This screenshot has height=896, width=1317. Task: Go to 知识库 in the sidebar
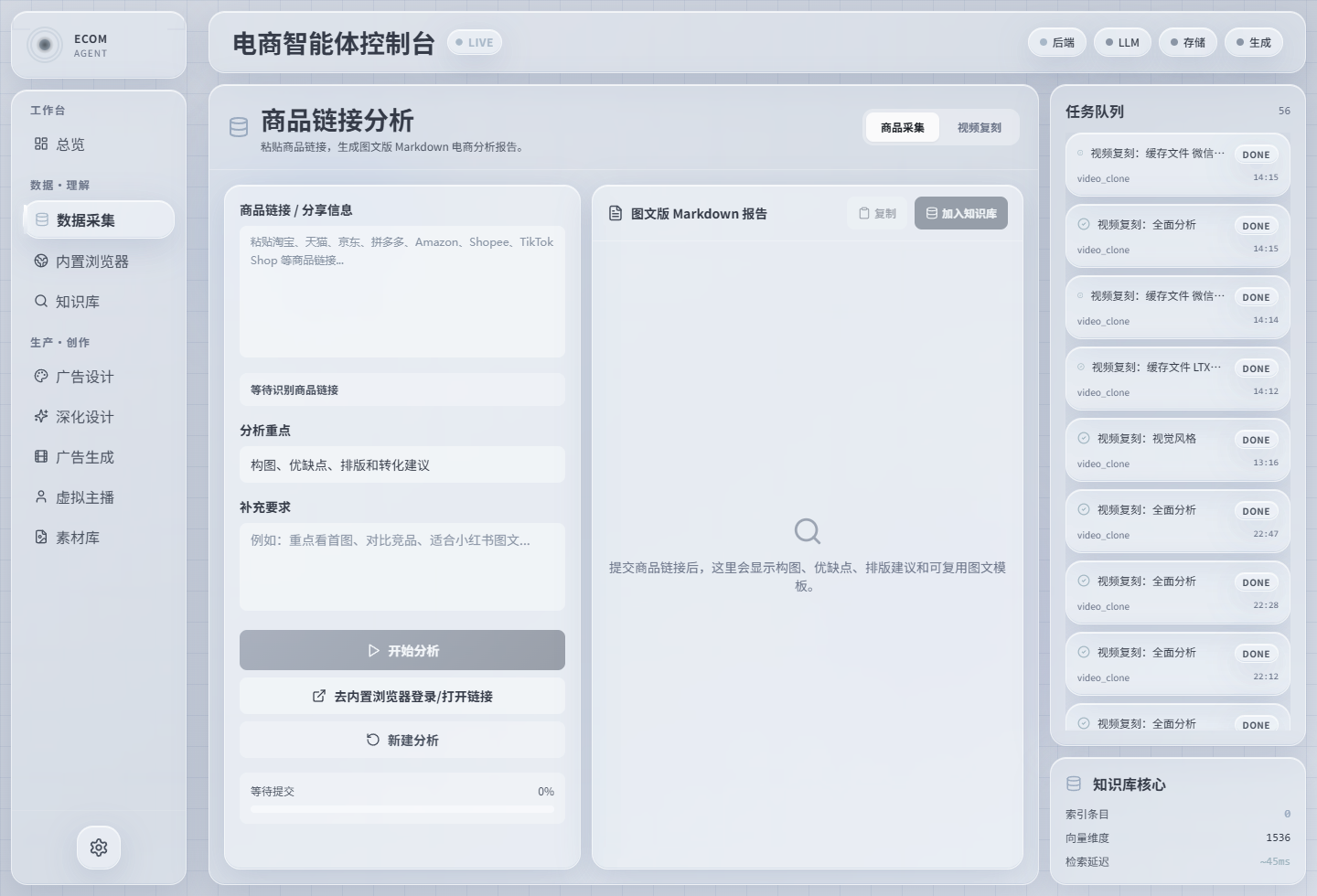(99, 301)
